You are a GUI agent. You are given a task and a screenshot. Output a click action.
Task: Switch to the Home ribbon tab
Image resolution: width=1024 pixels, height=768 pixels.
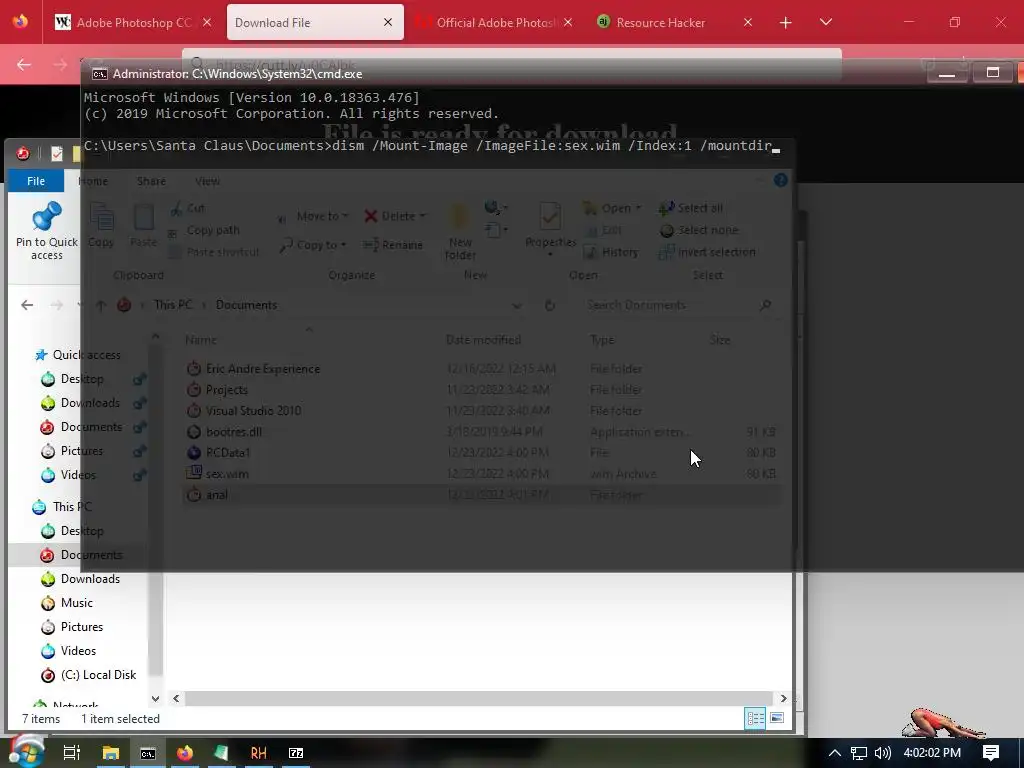coord(93,181)
